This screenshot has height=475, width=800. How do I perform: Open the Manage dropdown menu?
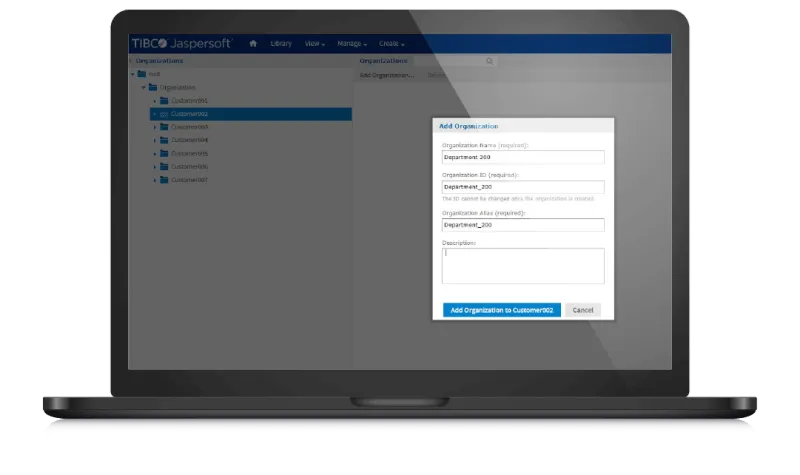(352, 44)
